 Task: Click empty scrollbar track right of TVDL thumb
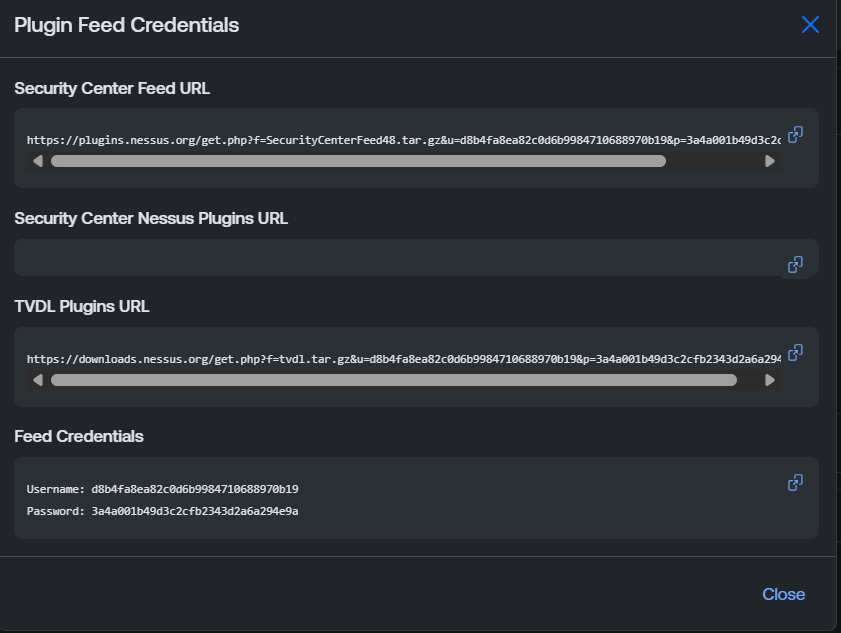(x=750, y=380)
